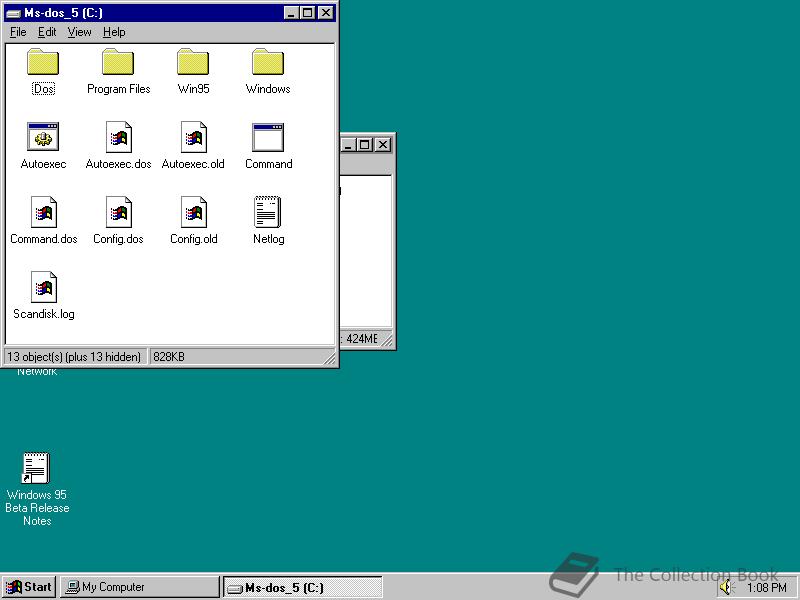Image resolution: width=800 pixels, height=600 pixels.
Task: Switch to My Computer taskbar button
Action: [x=140, y=587]
